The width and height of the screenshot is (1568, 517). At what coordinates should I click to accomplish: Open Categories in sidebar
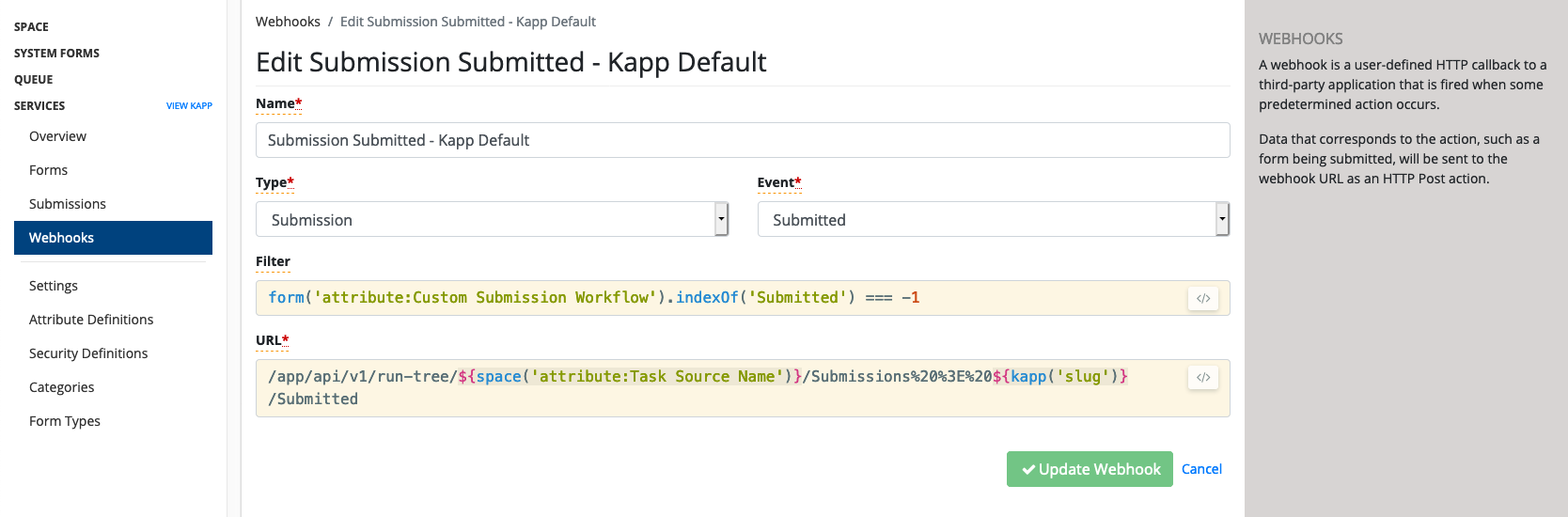point(62,387)
